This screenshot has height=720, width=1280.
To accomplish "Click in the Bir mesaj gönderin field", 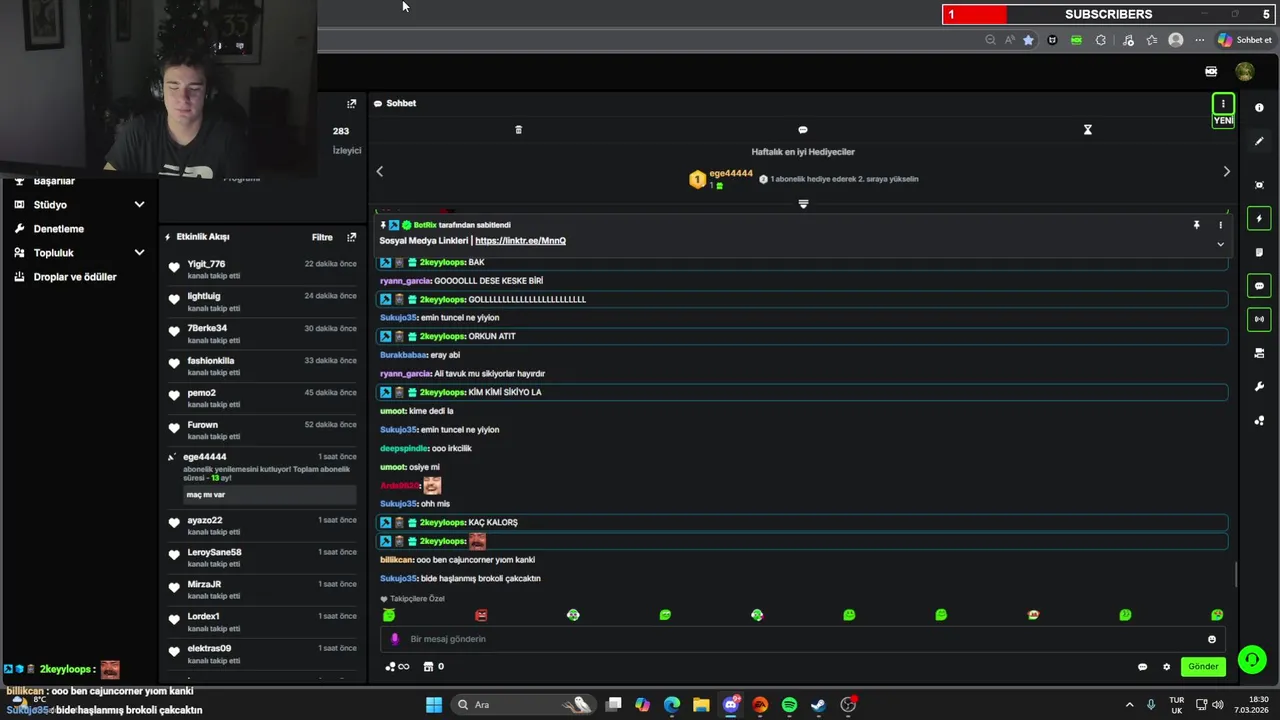I will [x=800, y=639].
